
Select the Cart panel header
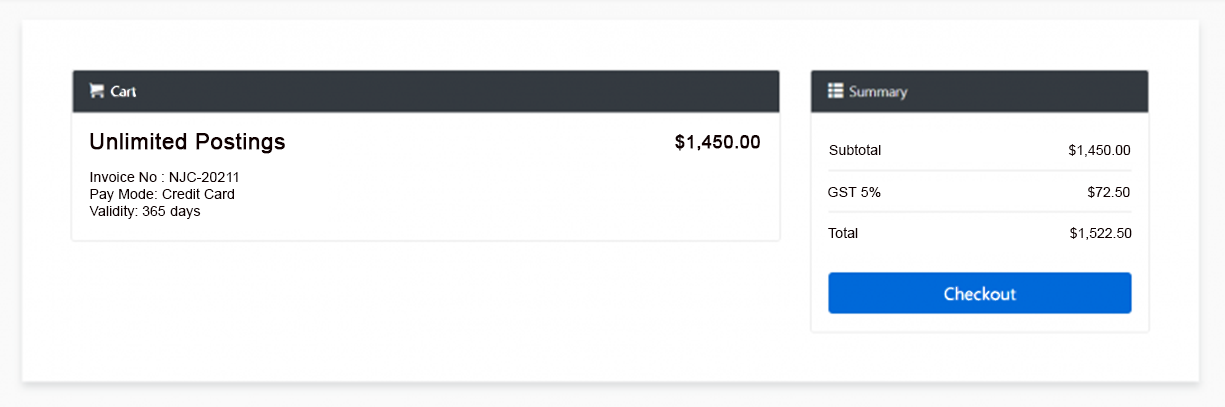click(x=425, y=91)
